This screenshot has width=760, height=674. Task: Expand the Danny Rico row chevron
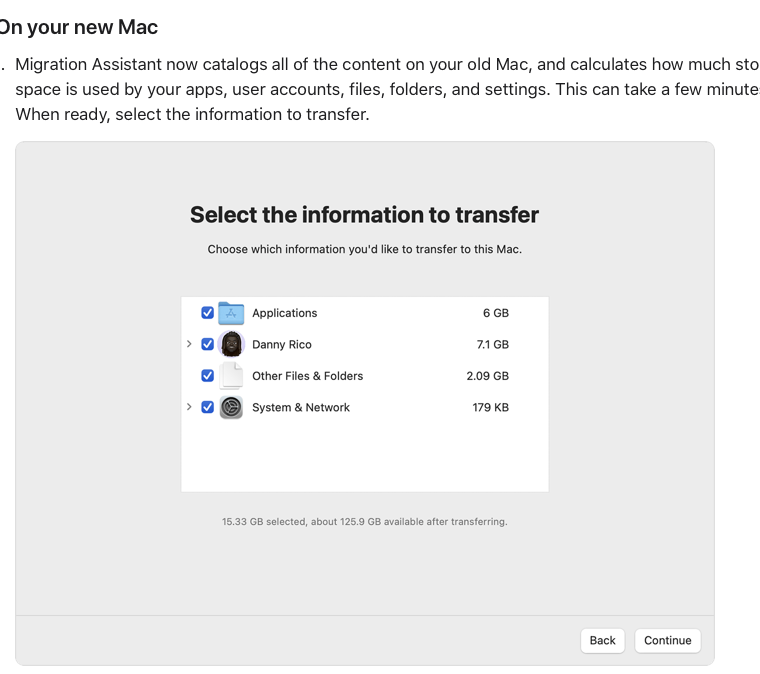coord(189,345)
